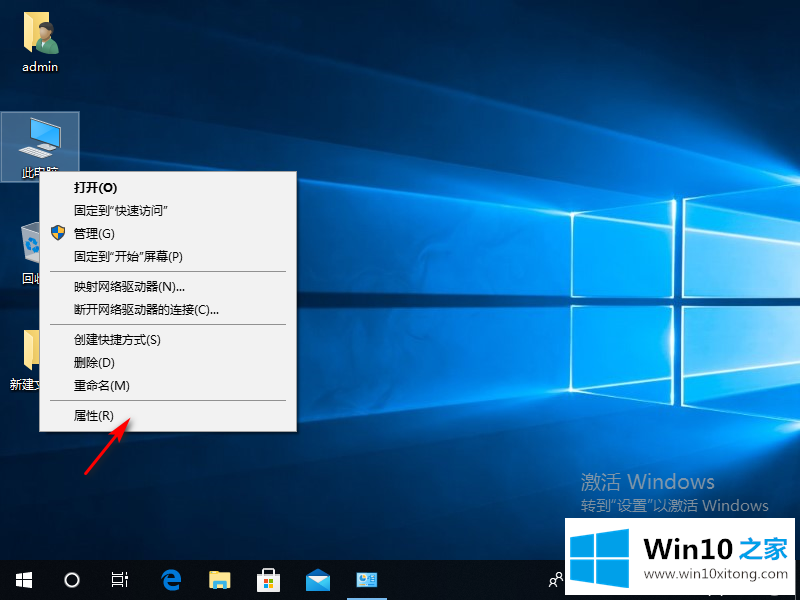Launch Microsoft Edge from taskbar
This screenshot has width=800, height=600.
click(171, 580)
